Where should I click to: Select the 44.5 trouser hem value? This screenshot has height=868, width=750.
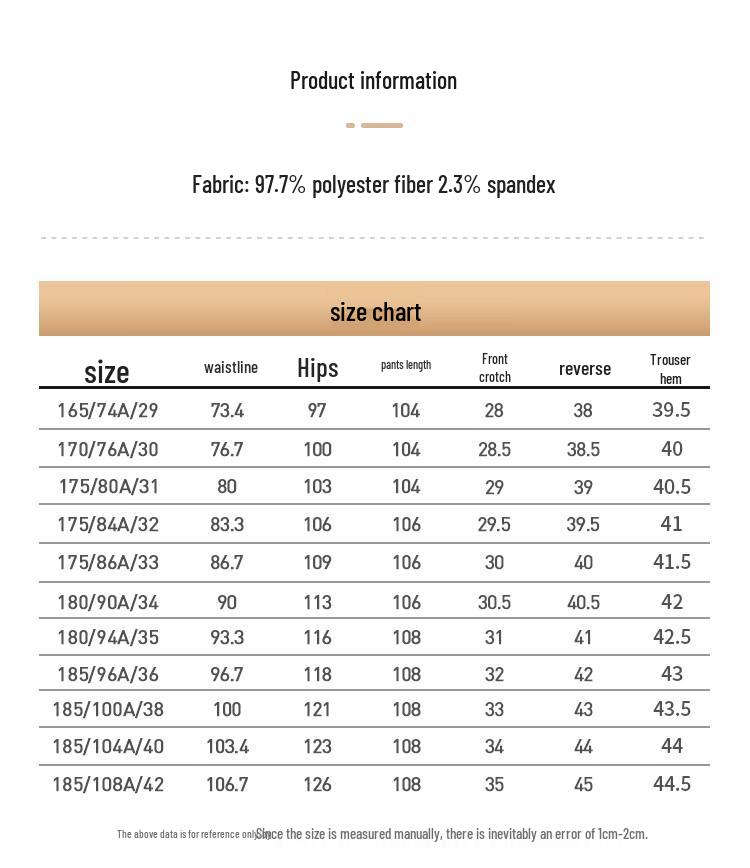[672, 783]
